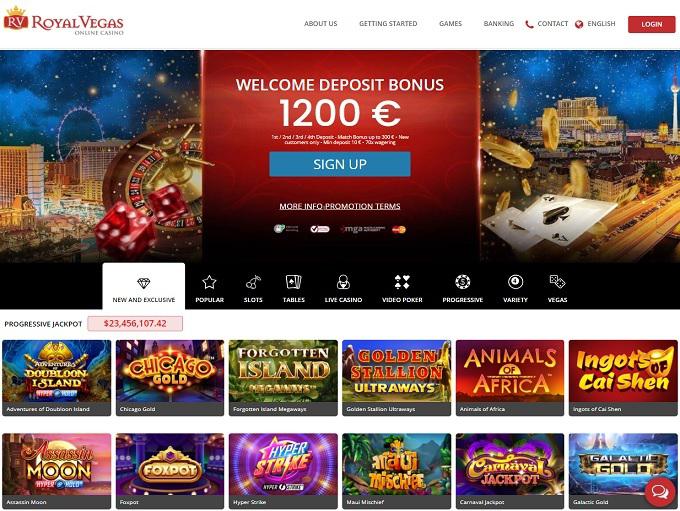This screenshot has width=680, height=511.
Task: Open the Chicago Gold game thumbnail
Action: pyautogui.click(x=170, y=378)
